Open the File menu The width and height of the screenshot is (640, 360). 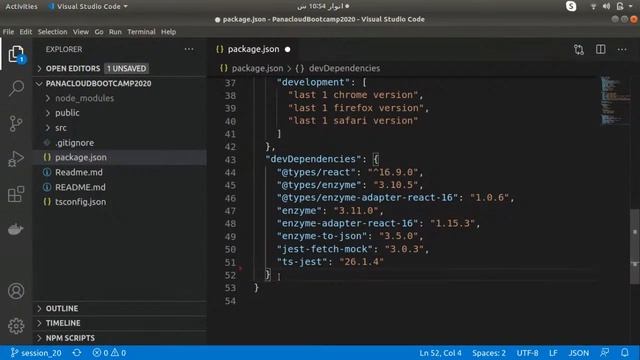click(8, 32)
